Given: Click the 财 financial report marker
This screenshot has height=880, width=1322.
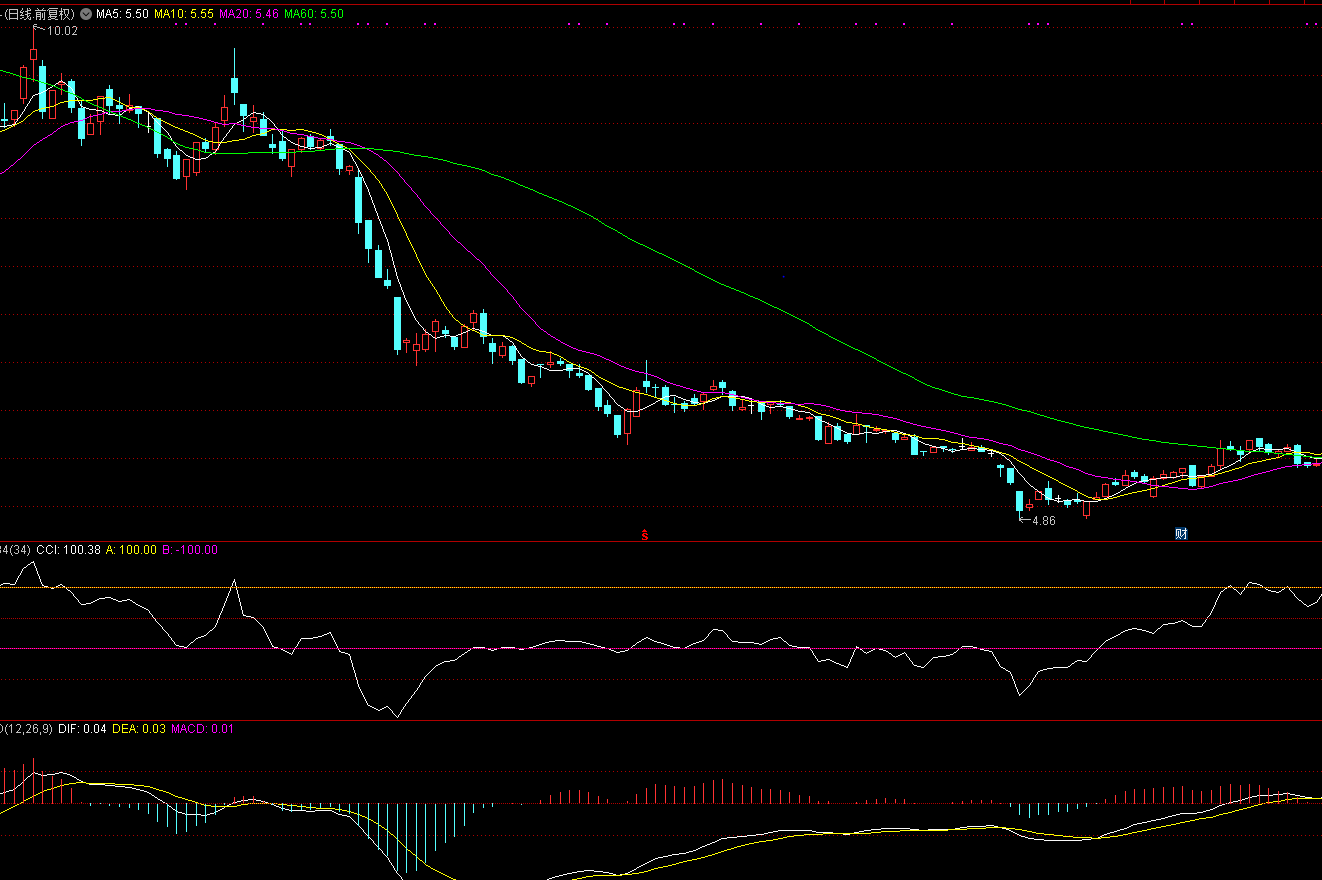Looking at the screenshot, I should pos(1181,534).
